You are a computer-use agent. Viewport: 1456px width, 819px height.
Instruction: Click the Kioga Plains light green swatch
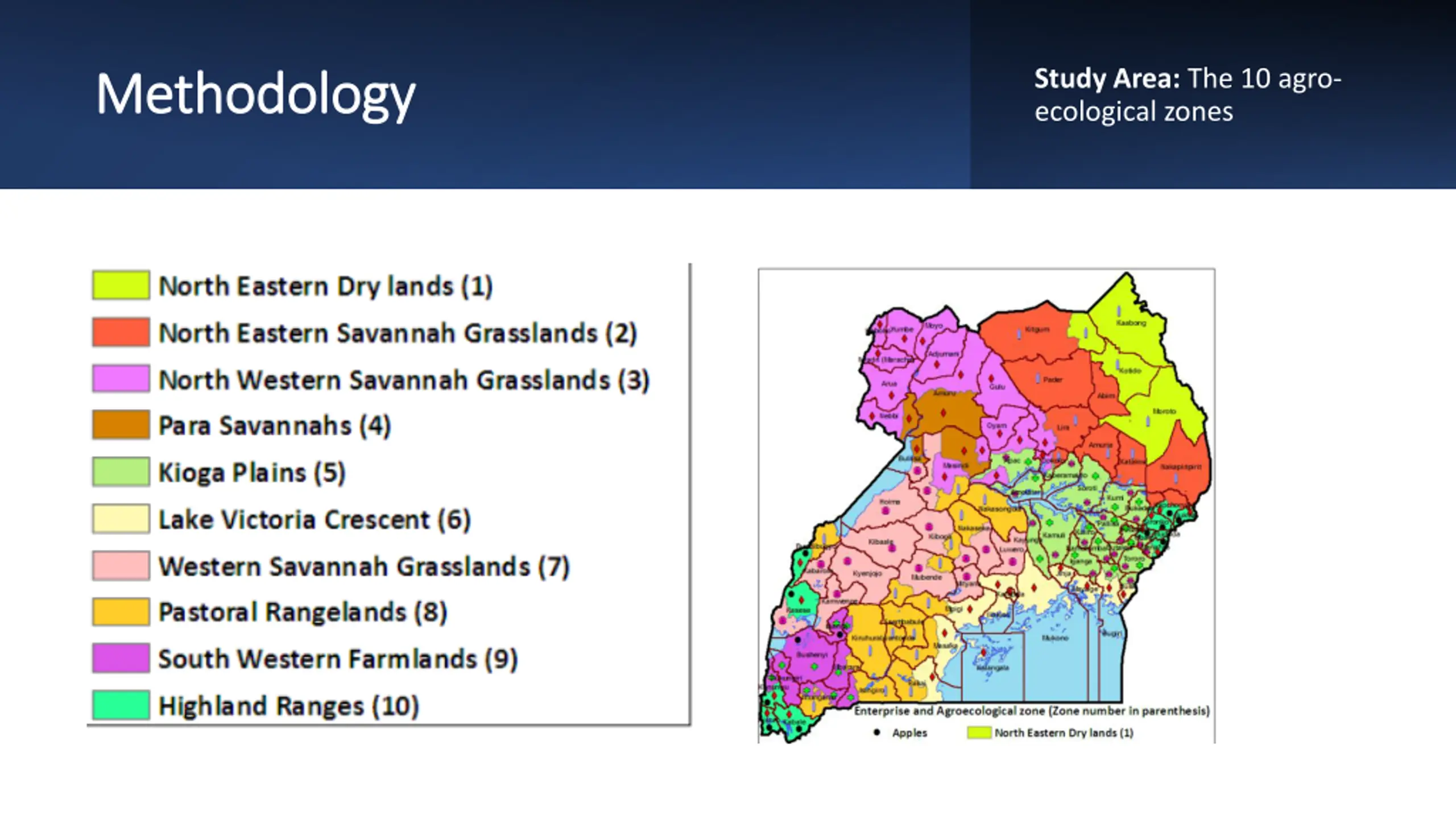(121, 471)
